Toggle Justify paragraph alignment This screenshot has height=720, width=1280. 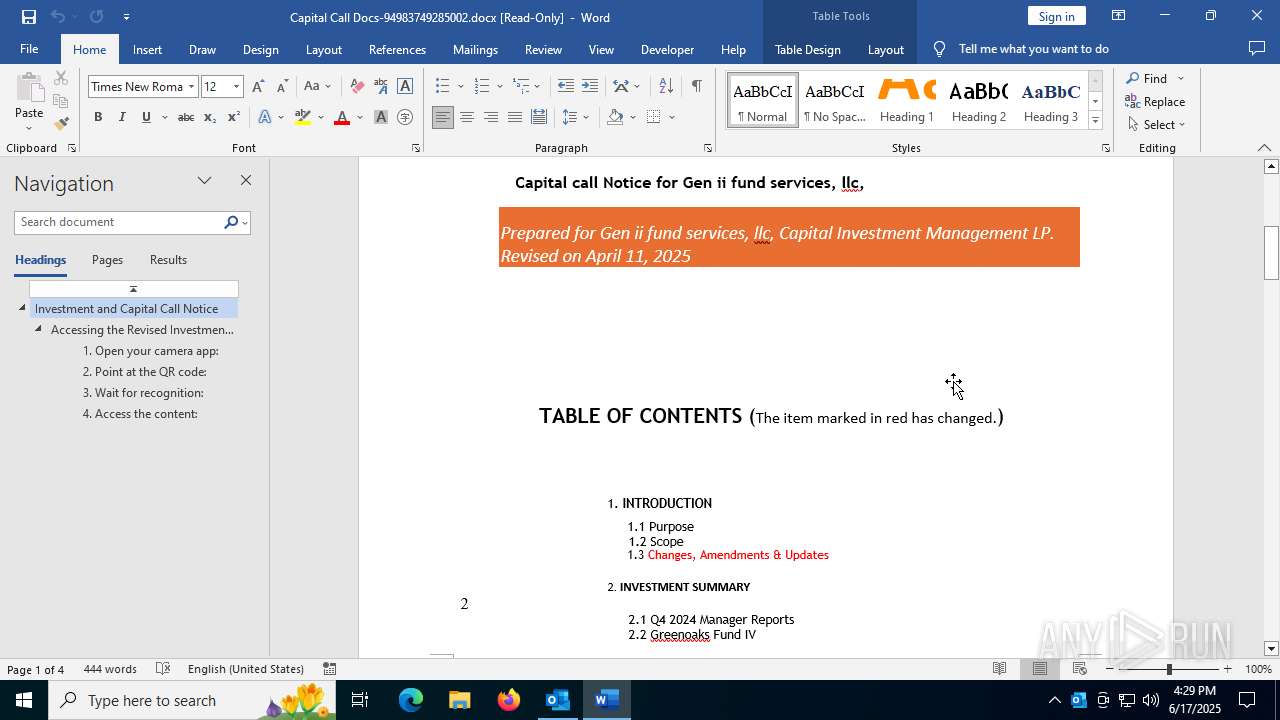[x=515, y=117]
